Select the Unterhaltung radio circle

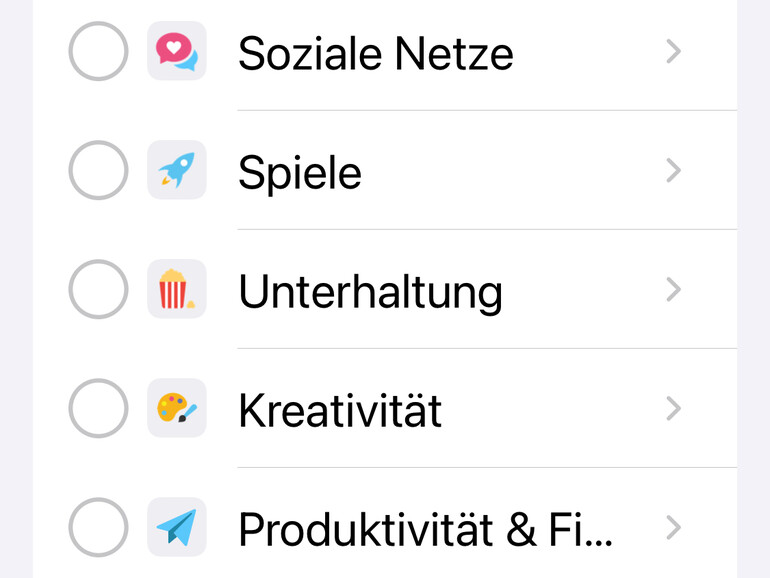tap(98, 289)
